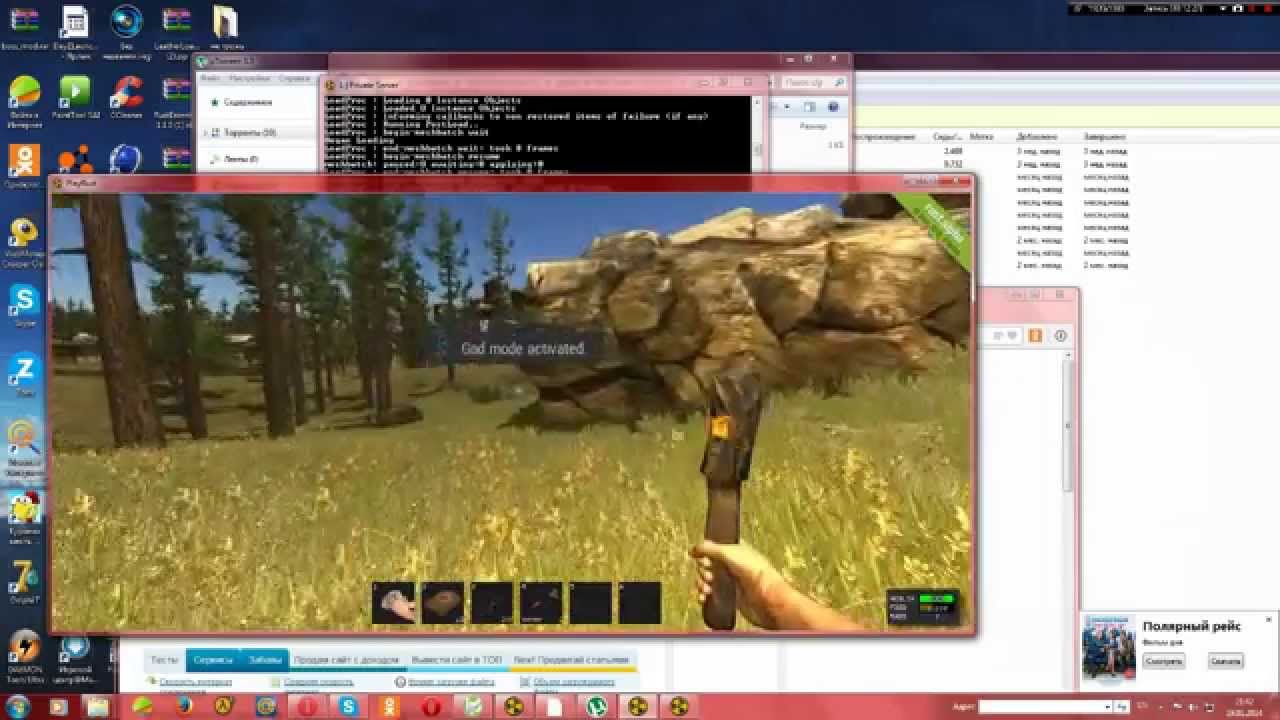Select the third hotbar slot
The image size is (1280, 720).
point(492,603)
